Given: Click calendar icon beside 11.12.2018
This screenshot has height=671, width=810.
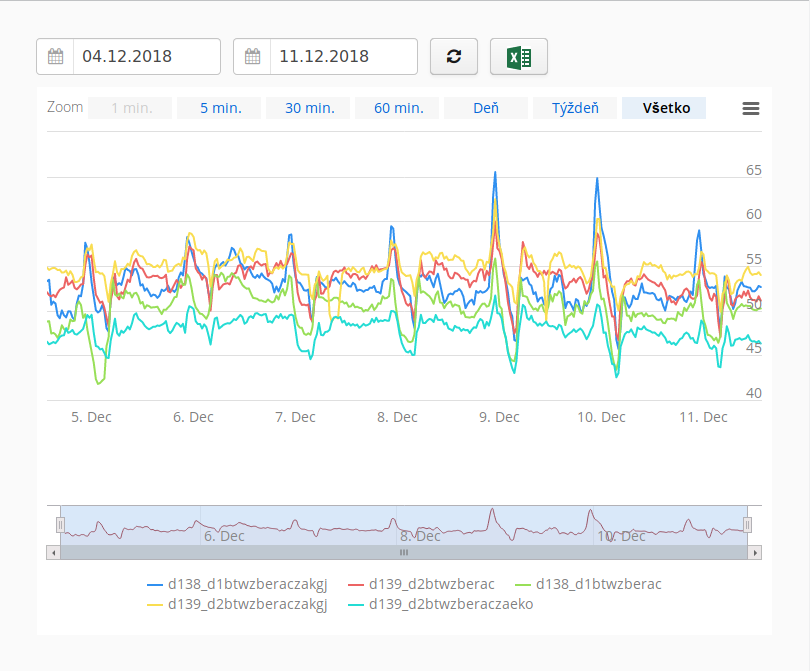Looking at the screenshot, I should tap(252, 57).
